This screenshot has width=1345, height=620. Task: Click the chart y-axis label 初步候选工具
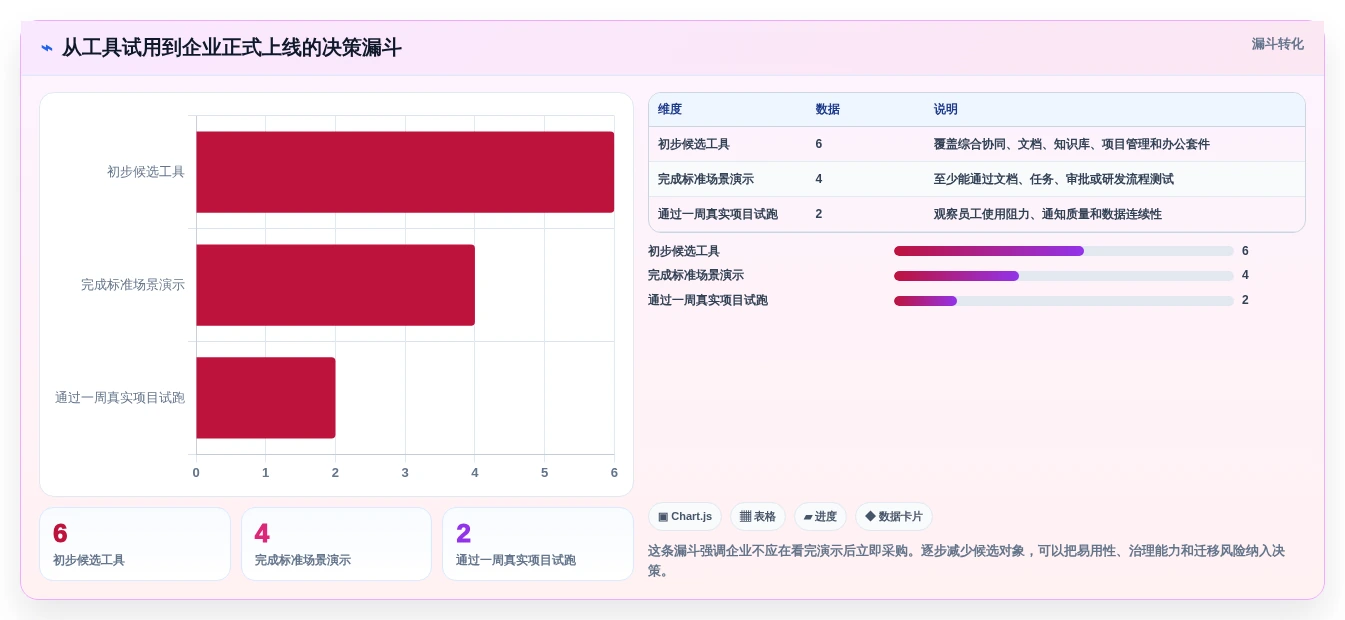pyautogui.click(x=146, y=172)
